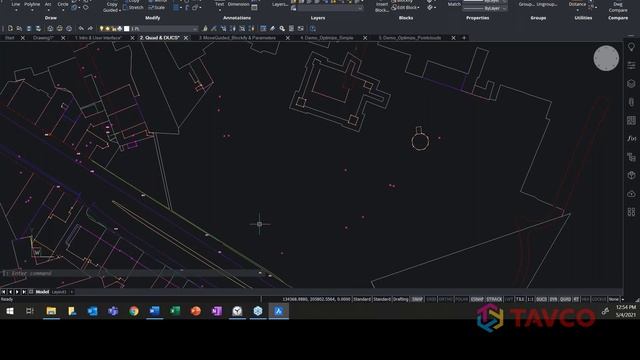
Task: Expand the Edit Block dropdown arrow
Action: [418, 7]
